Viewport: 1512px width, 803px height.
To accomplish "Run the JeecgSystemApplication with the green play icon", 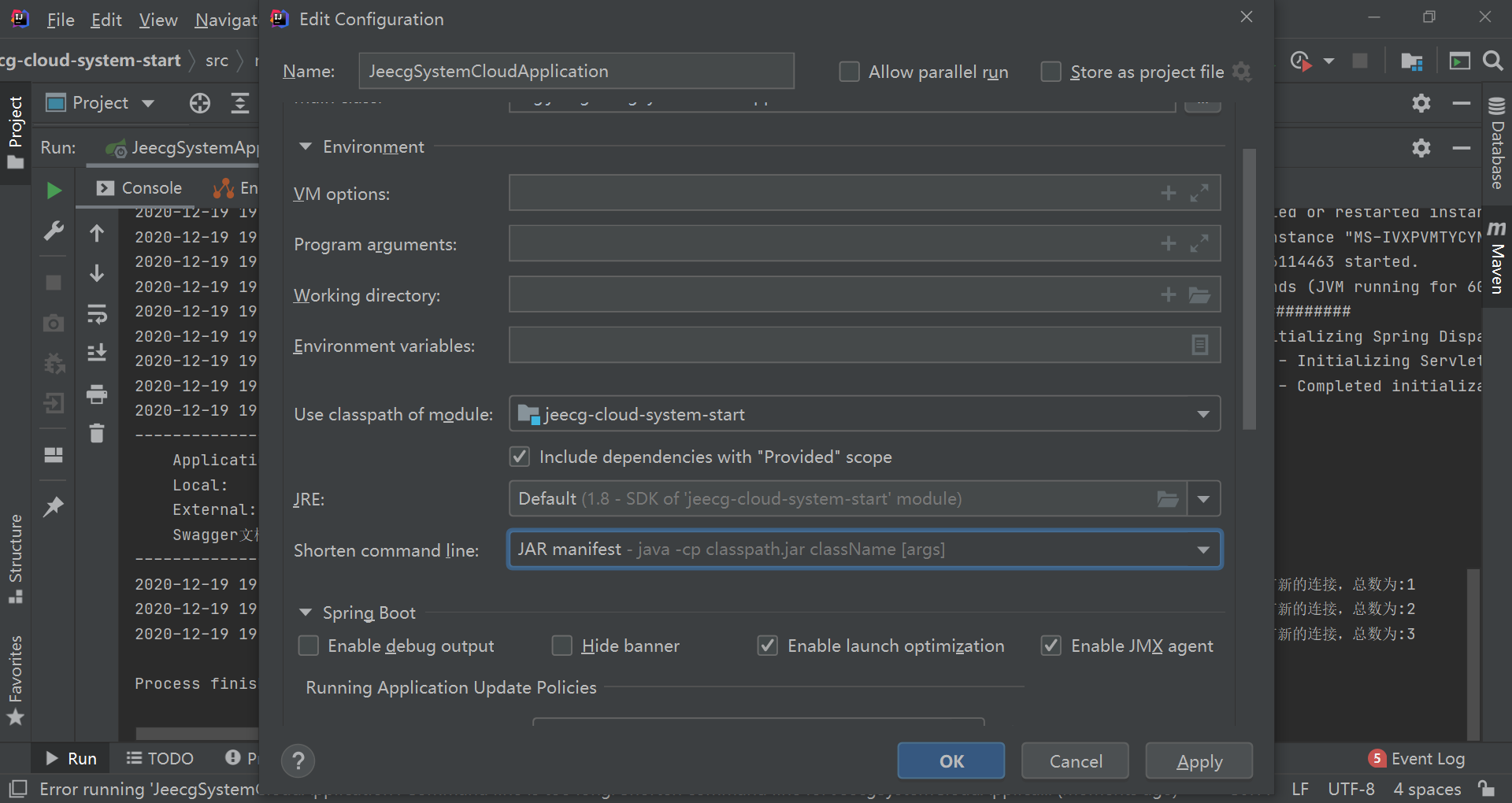I will coord(53,190).
